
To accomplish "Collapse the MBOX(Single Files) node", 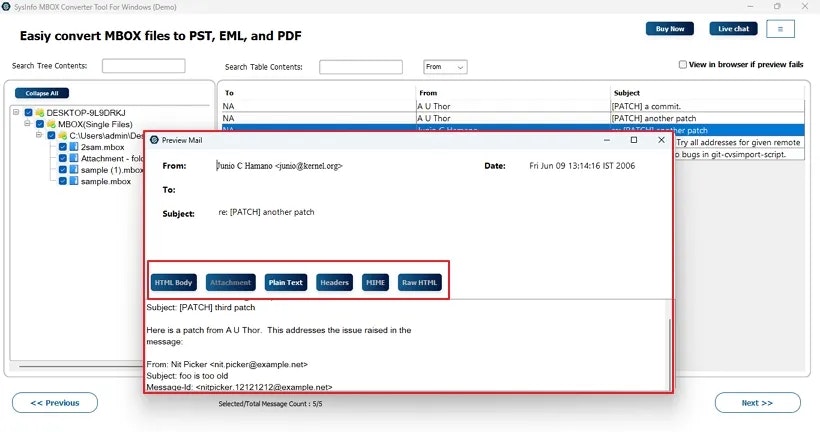I will (27, 123).
